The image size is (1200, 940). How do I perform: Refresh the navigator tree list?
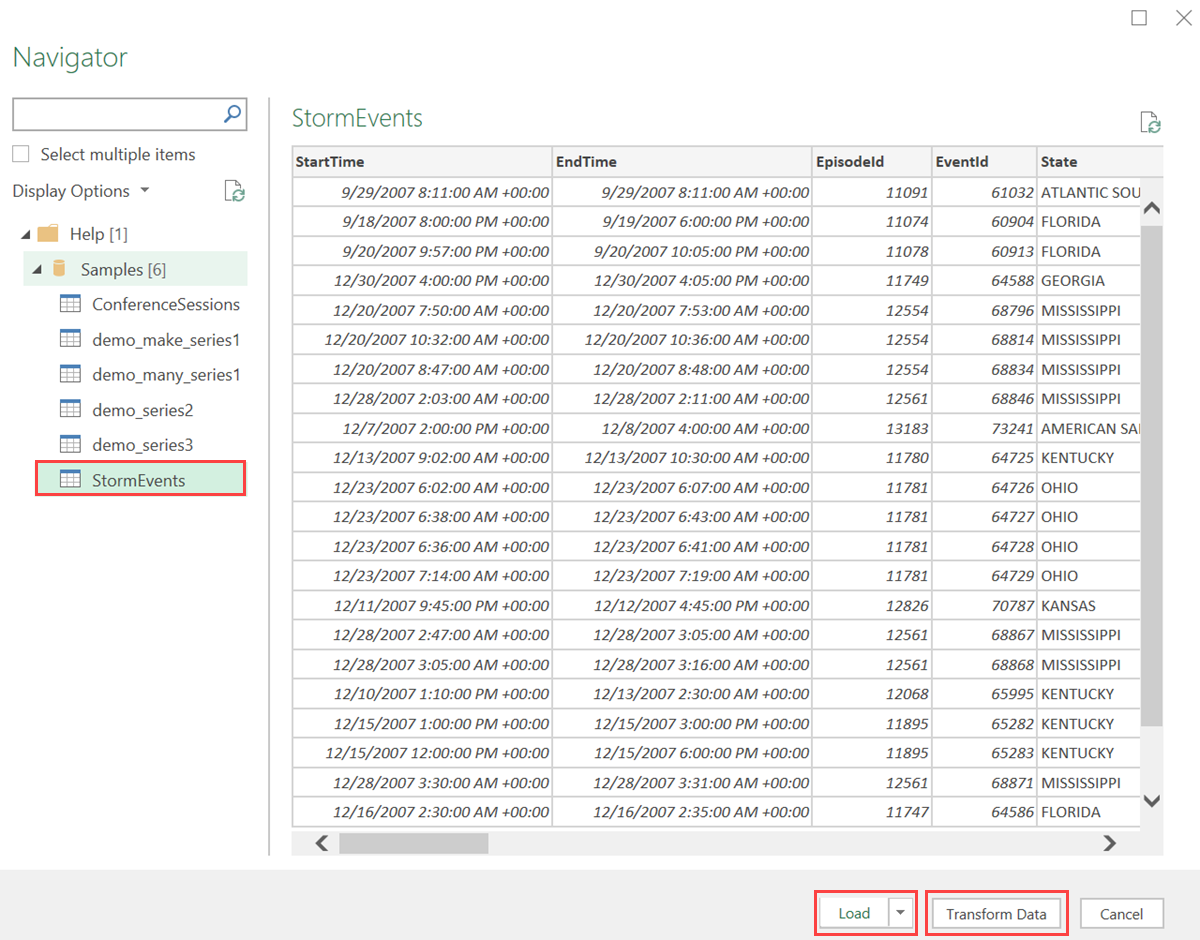click(234, 191)
